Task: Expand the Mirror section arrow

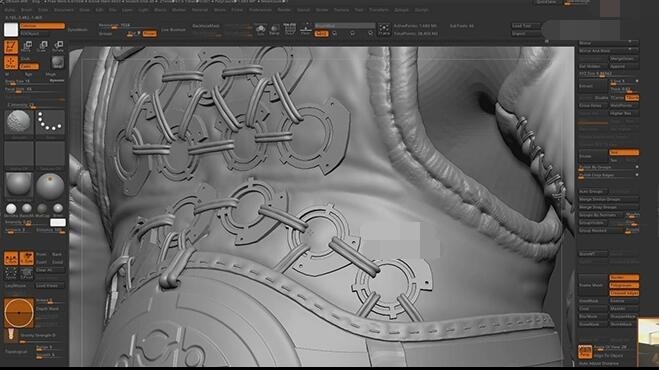Action: click(x=630, y=42)
